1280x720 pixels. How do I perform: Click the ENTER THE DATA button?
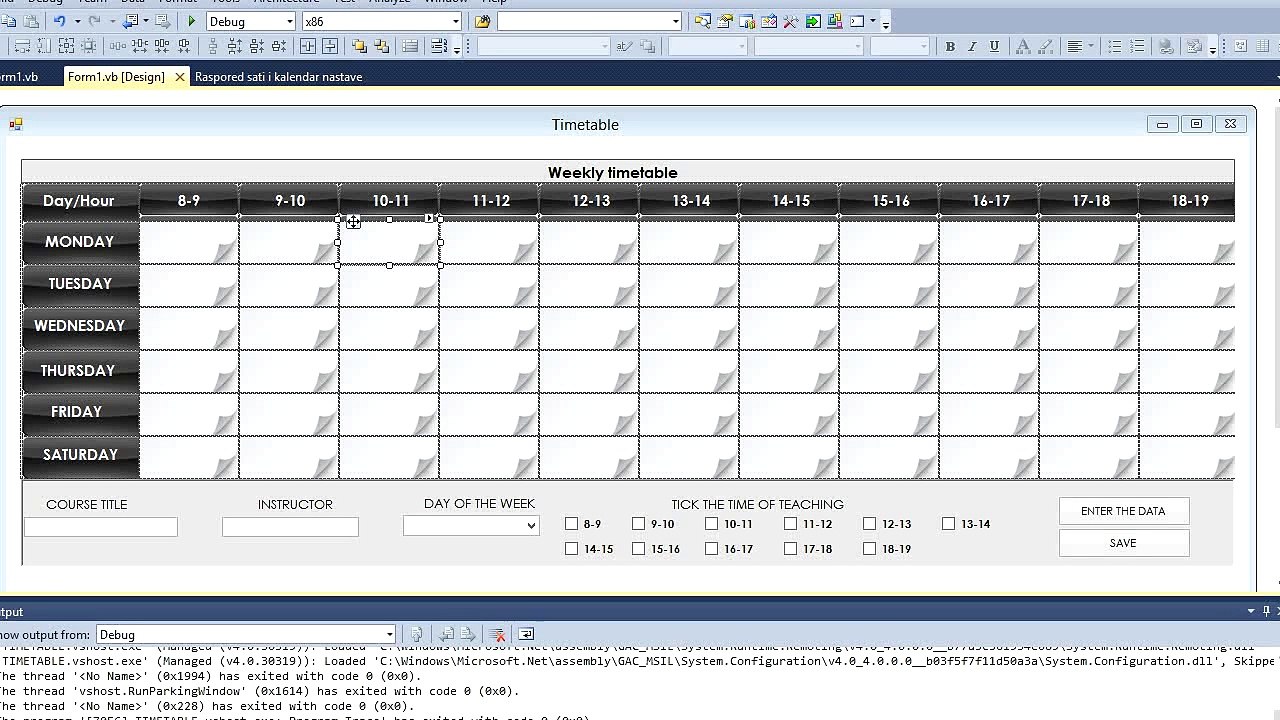pyautogui.click(x=1123, y=511)
